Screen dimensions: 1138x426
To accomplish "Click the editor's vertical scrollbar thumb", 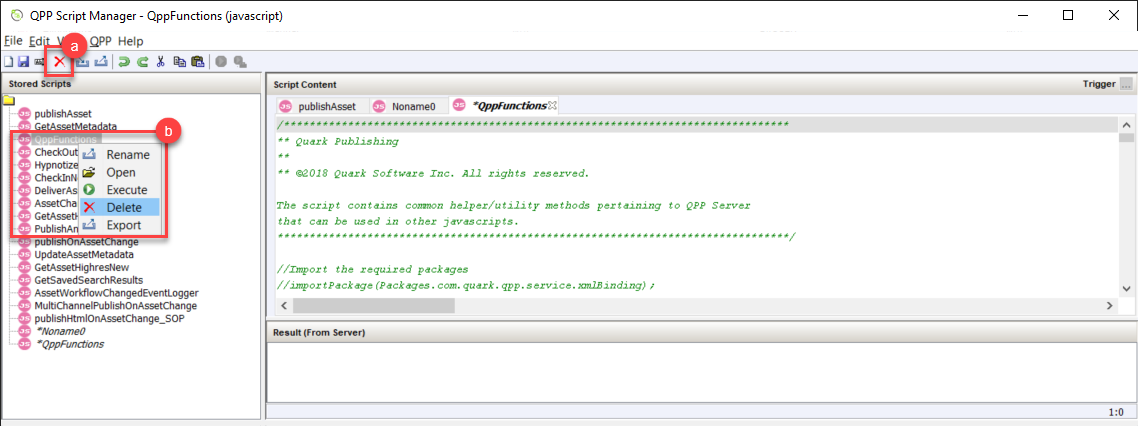I will click(x=1126, y=137).
